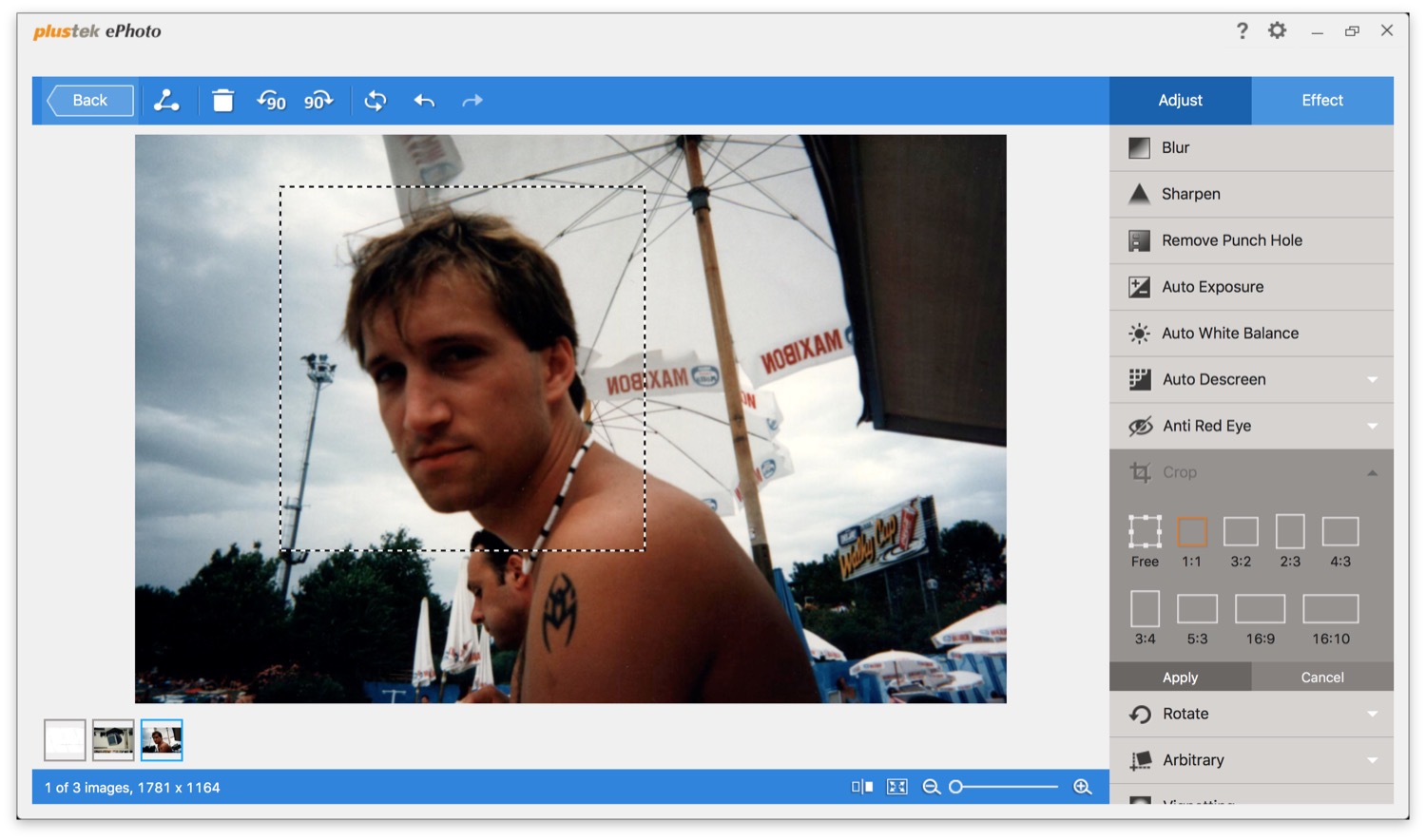The image size is (1426, 840).
Task: Choose the Free crop option
Action: click(1145, 532)
